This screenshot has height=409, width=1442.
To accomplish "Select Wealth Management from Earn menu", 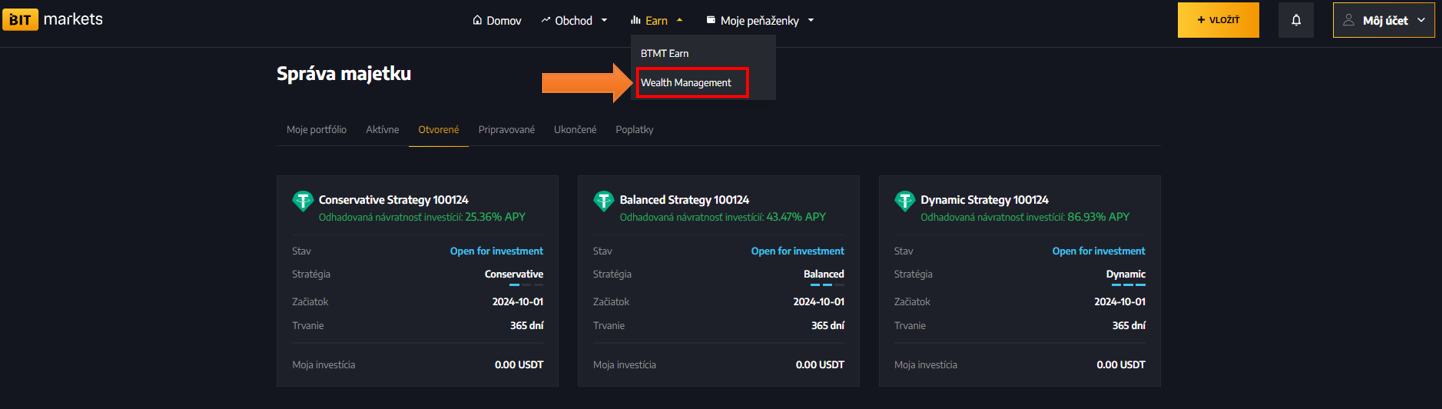I will (686, 83).
